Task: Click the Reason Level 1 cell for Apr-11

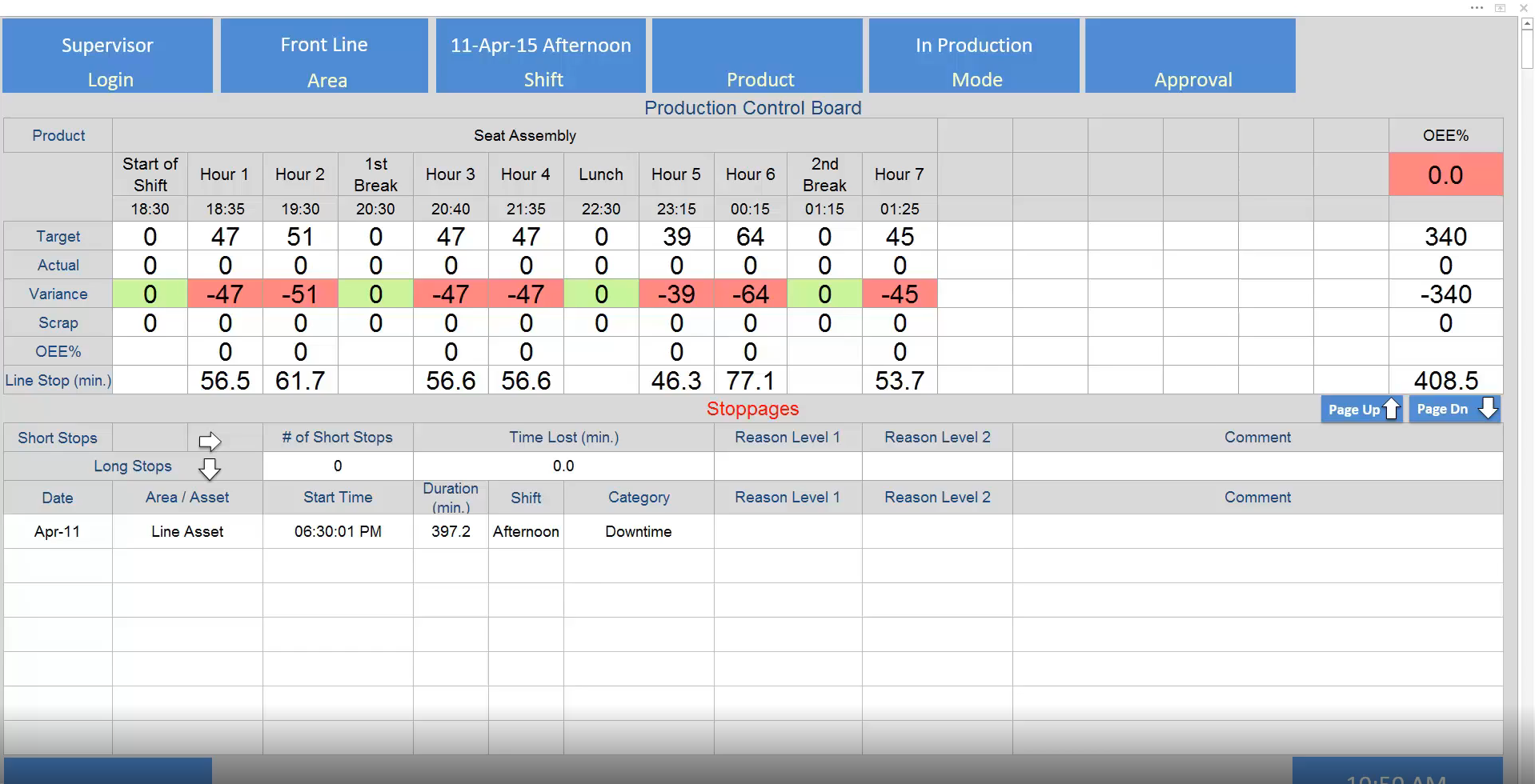Action: coord(788,531)
